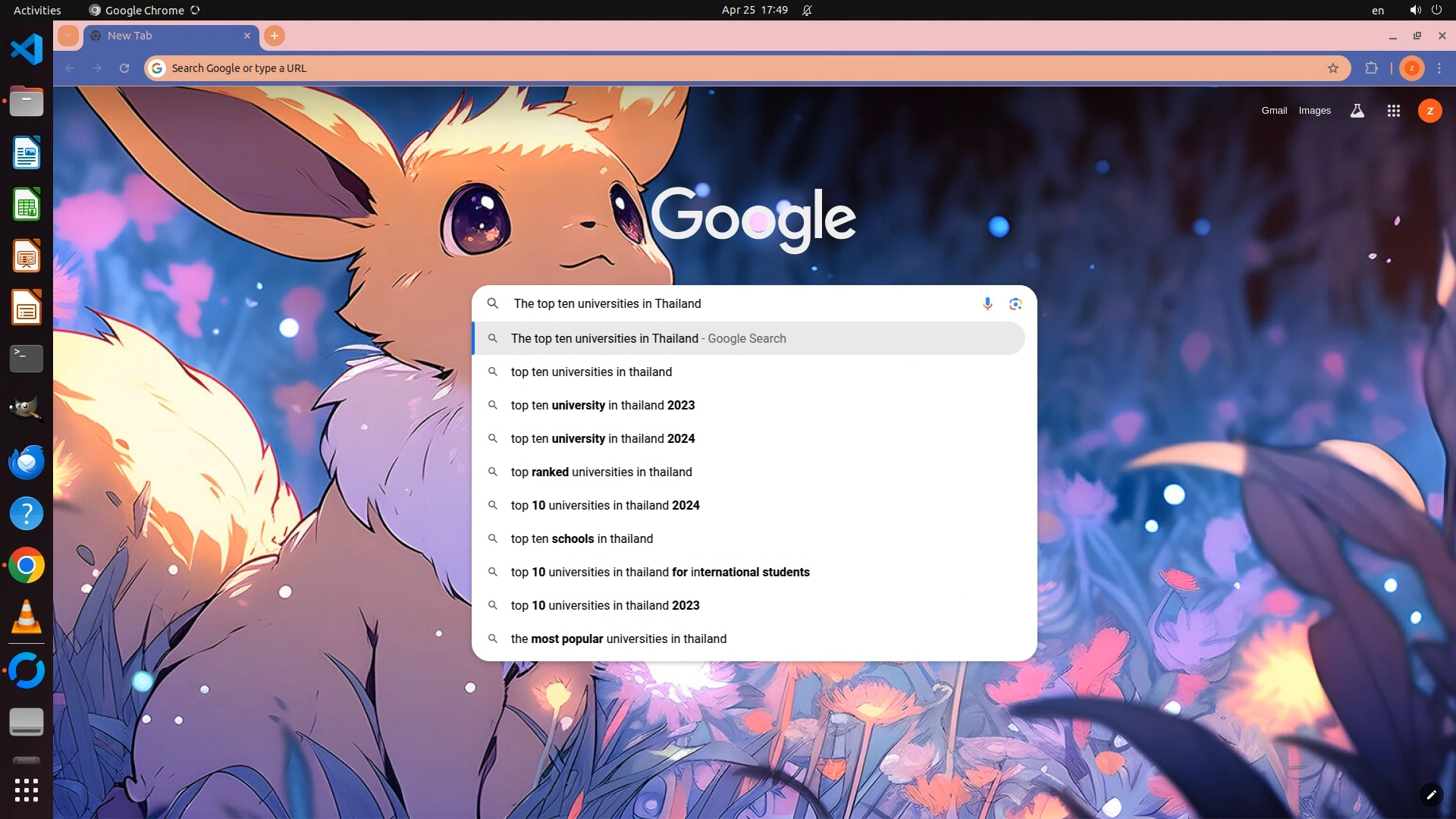The width and height of the screenshot is (1456, 819).
Task: Open Chrome profile button in toolbar
Action: [x=1411, y=68]
